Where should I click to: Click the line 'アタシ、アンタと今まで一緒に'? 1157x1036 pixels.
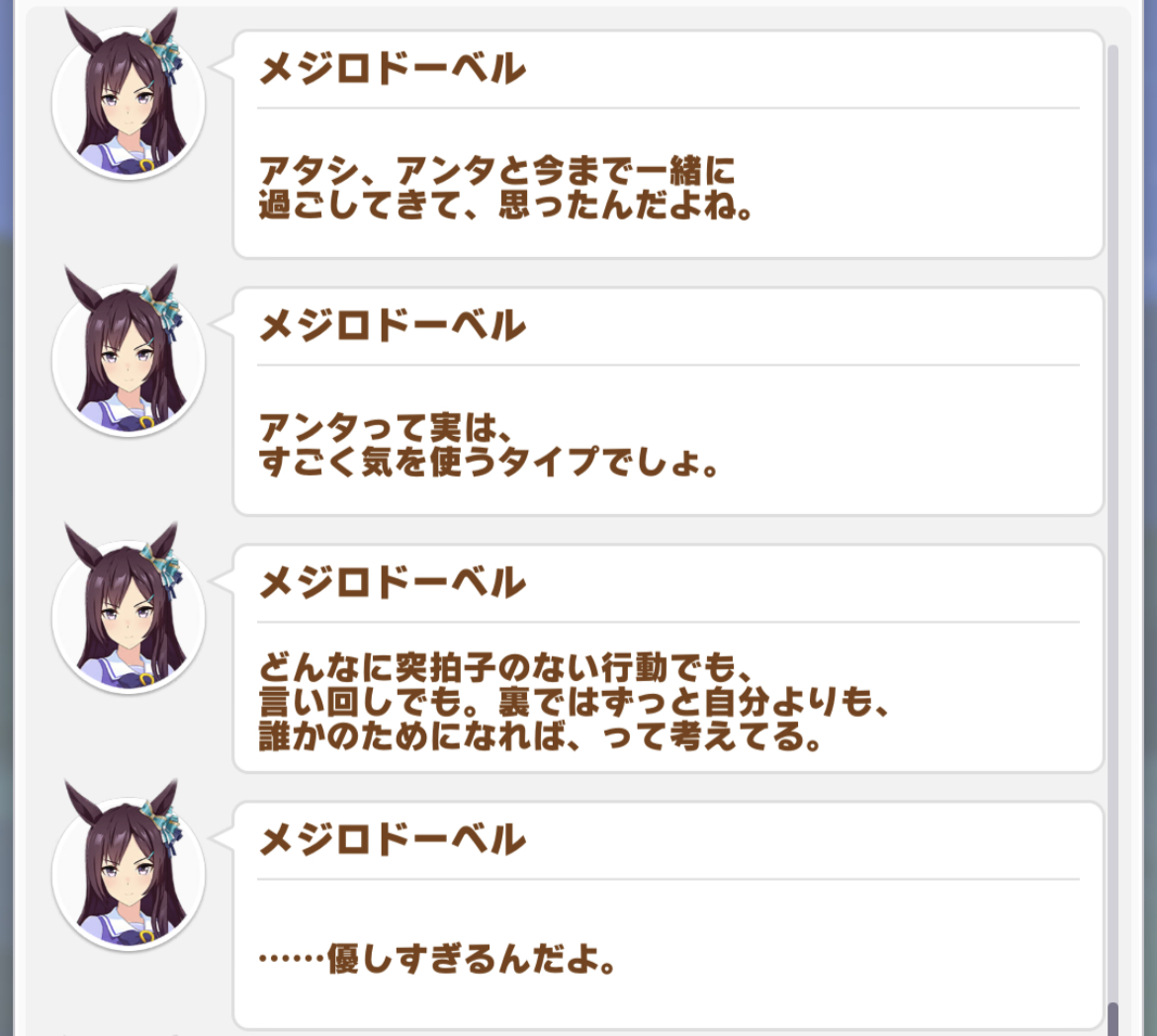click(x=496, y=170)
